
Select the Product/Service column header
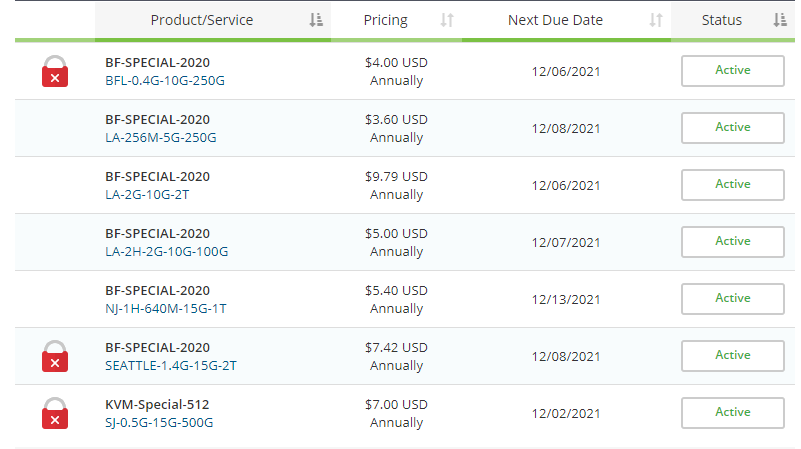(201, 20)
